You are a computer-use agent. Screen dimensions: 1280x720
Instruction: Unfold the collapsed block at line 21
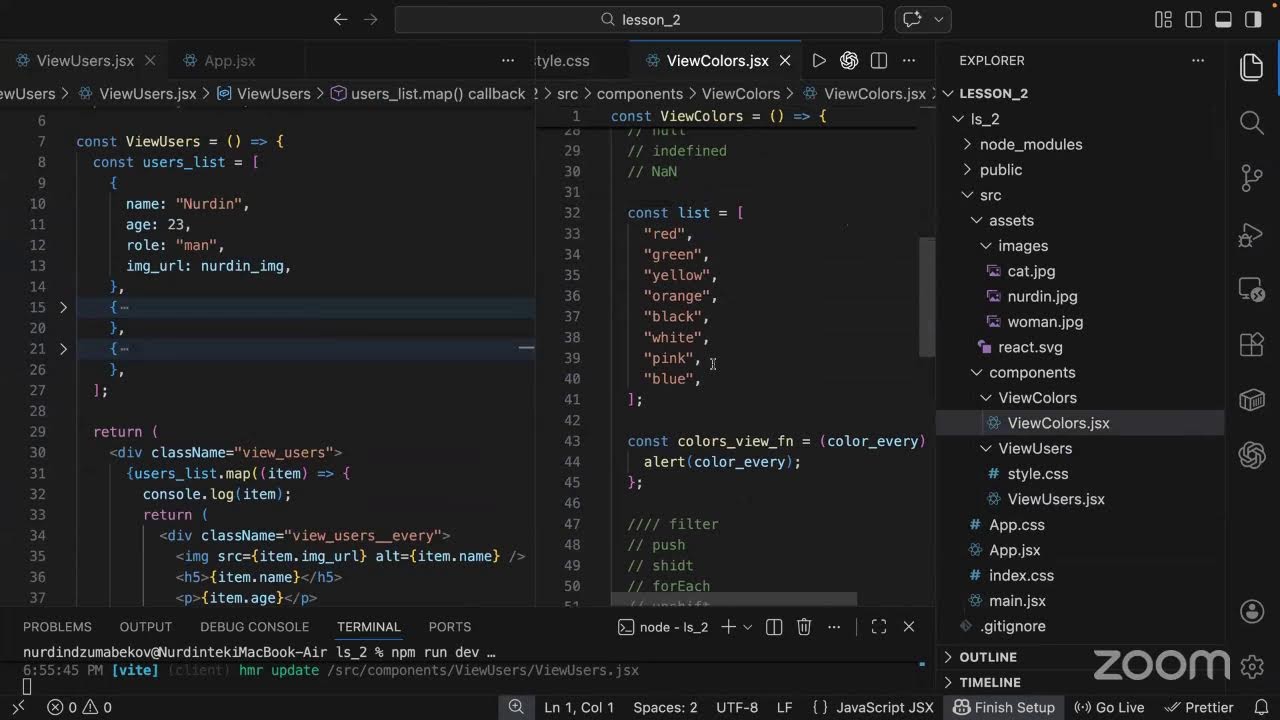[63, 349]
